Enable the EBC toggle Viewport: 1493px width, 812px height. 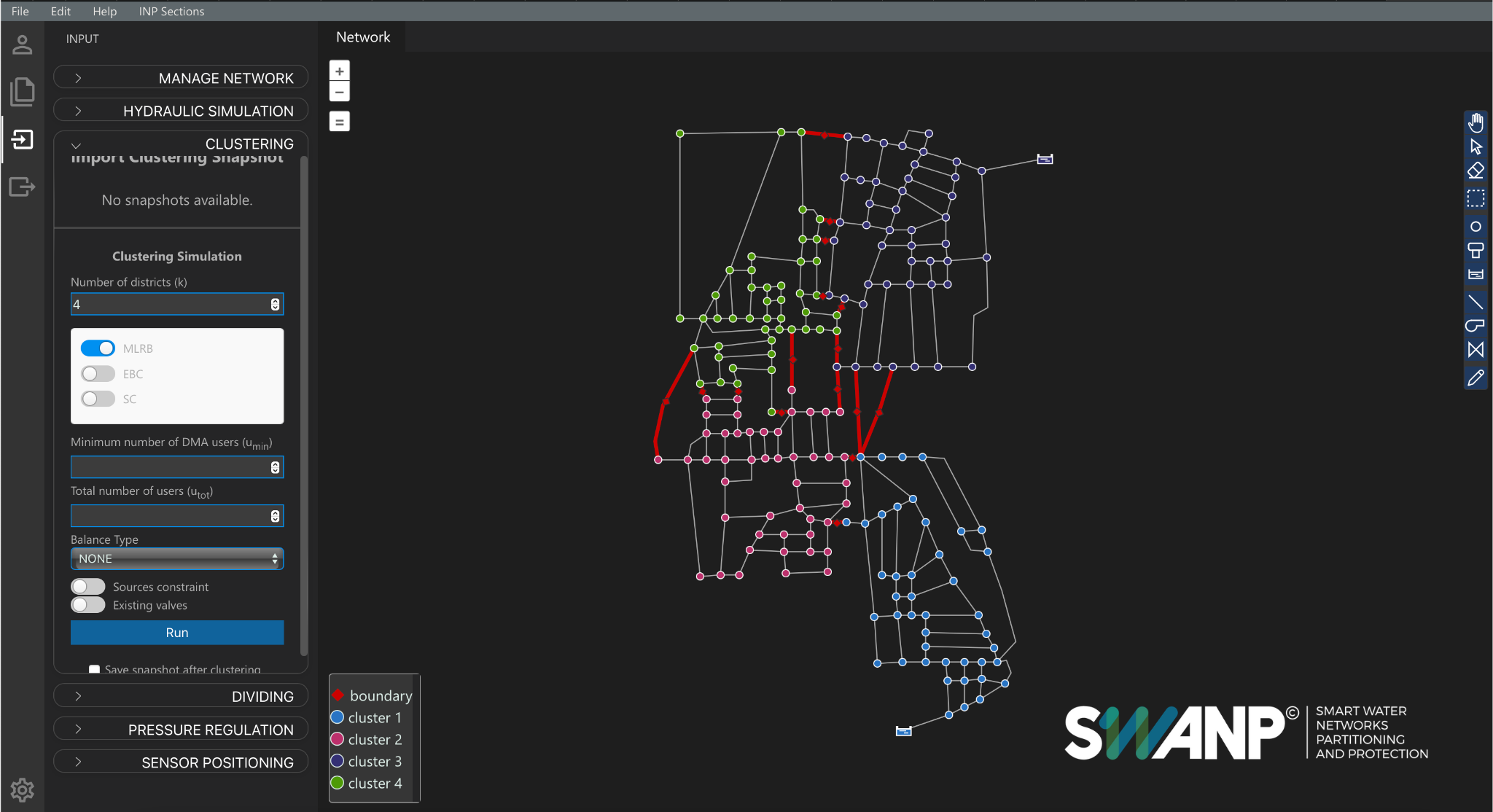tap(98, 374)
